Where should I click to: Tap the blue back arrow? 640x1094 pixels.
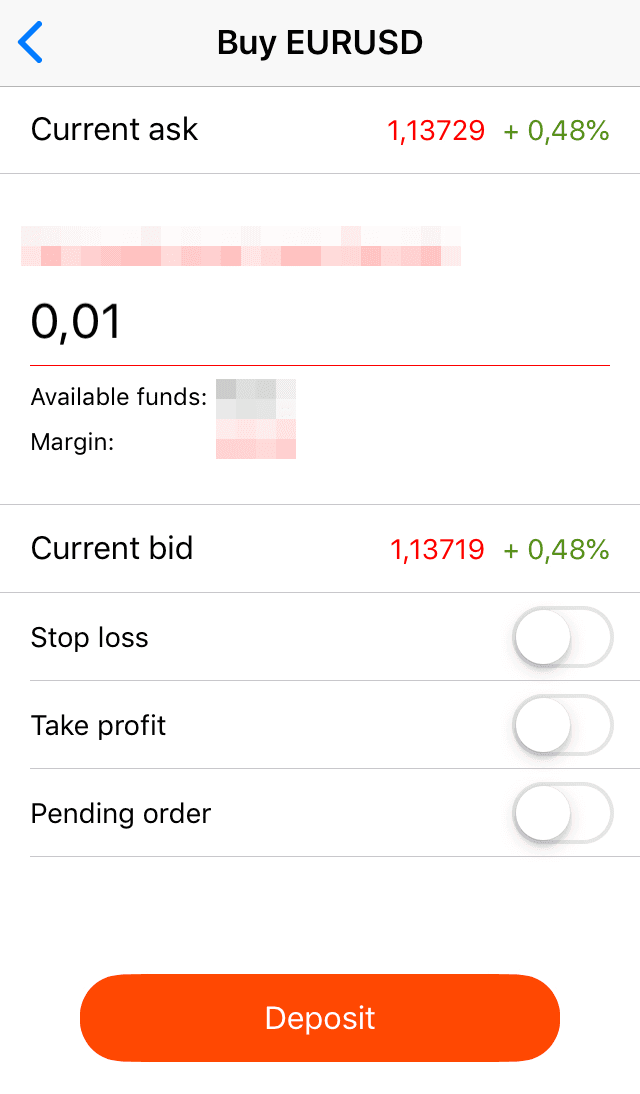coord(29,42)
